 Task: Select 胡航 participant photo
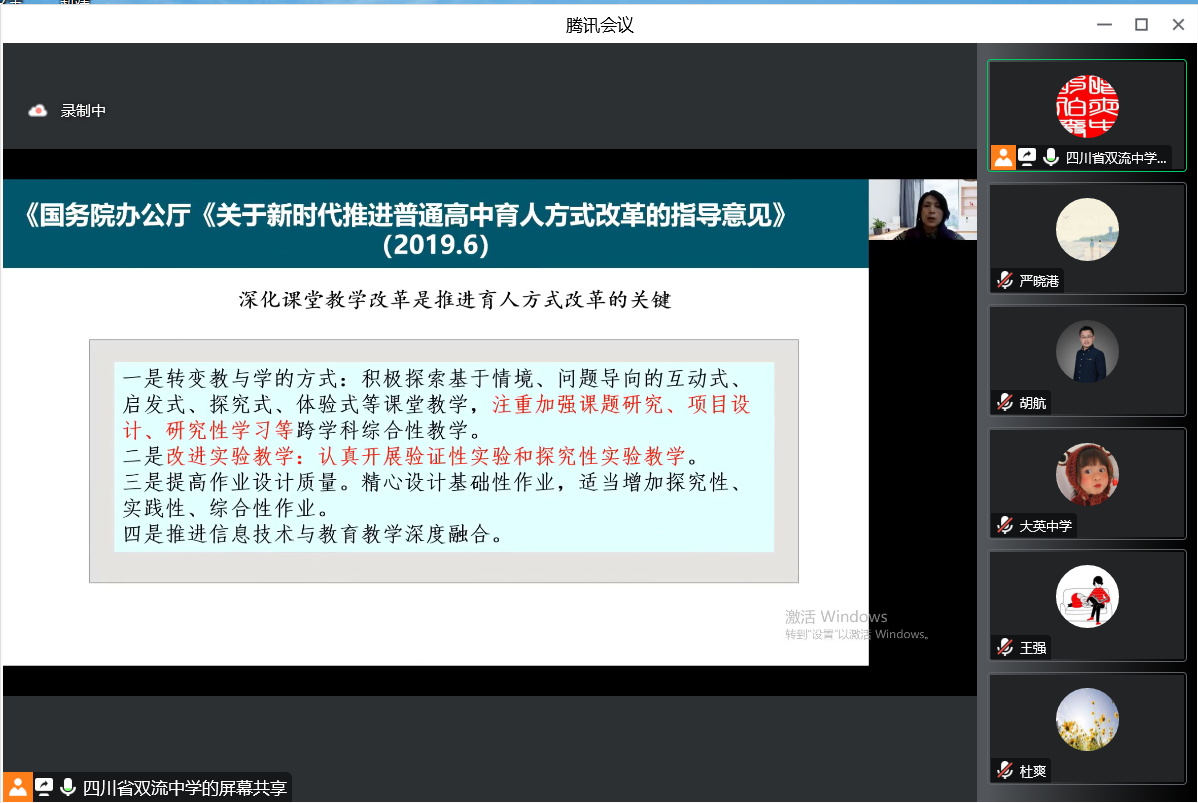click(x=1087, y=351)
